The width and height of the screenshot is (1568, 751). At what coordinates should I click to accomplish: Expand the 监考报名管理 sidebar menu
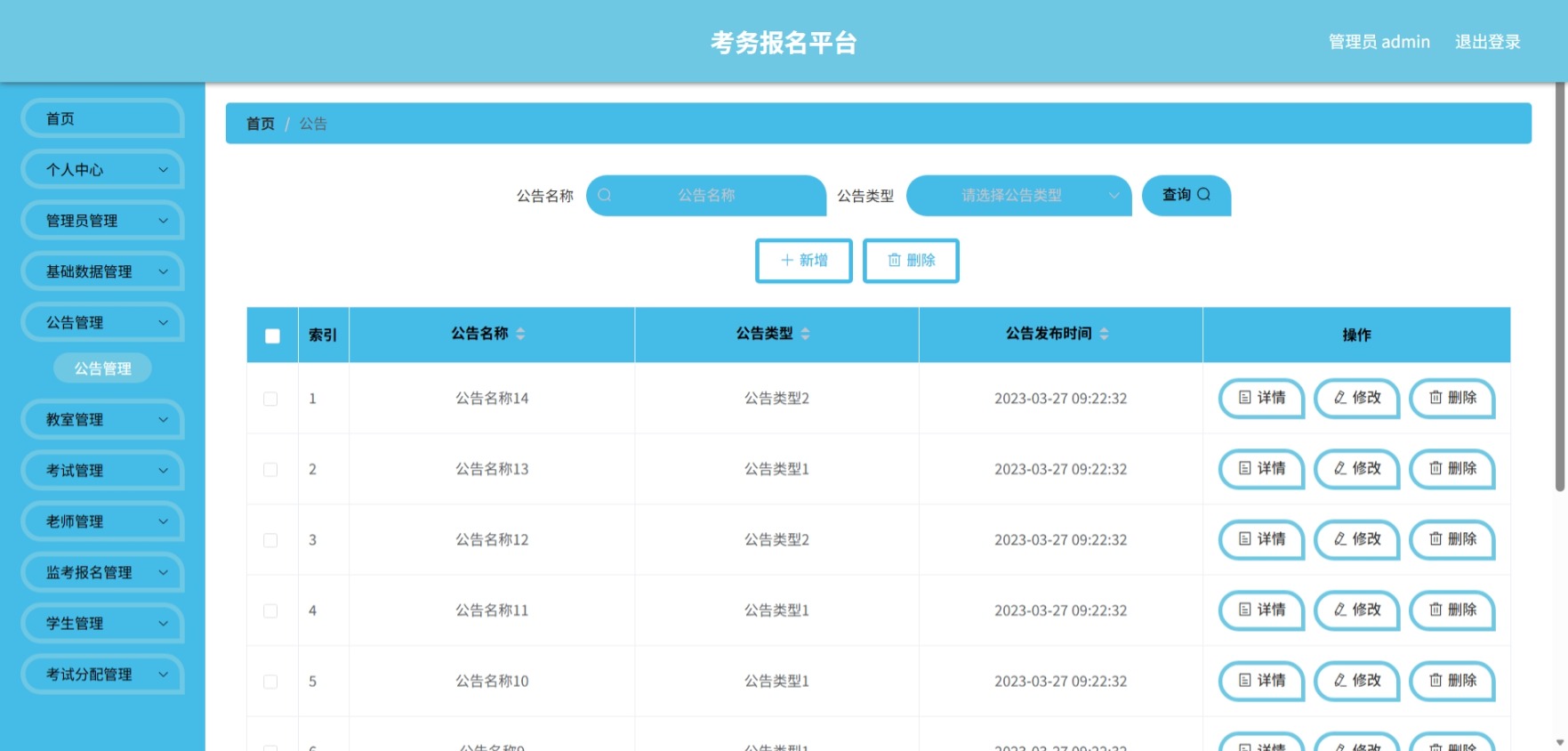pos(102,572)
